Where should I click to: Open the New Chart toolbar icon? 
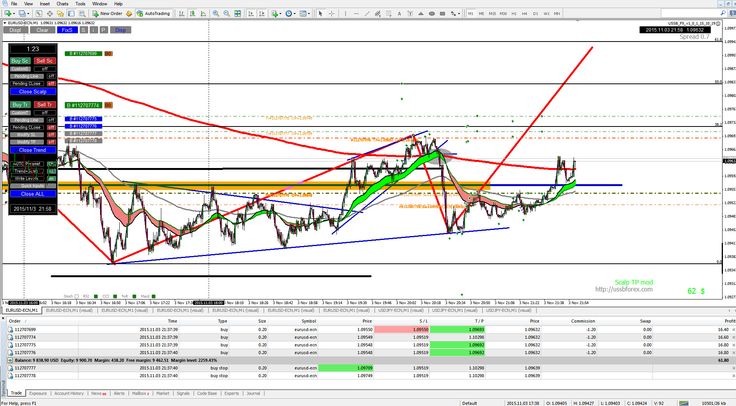point(8,14)
